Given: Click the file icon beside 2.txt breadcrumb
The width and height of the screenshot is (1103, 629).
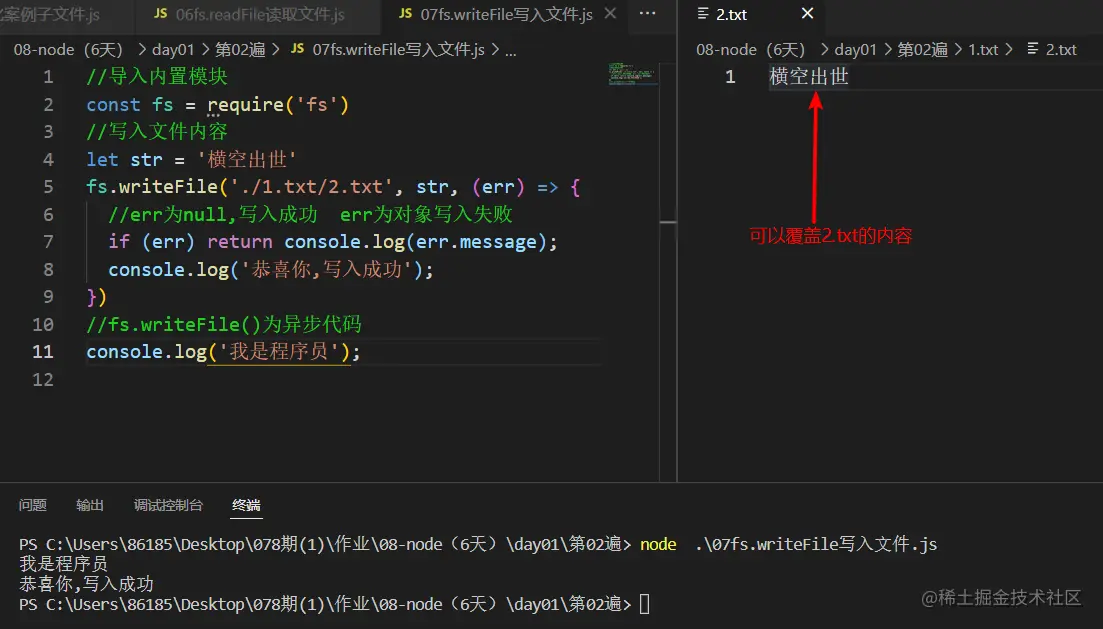Looking at the screenshot, I should click(x=1033, y=49).
